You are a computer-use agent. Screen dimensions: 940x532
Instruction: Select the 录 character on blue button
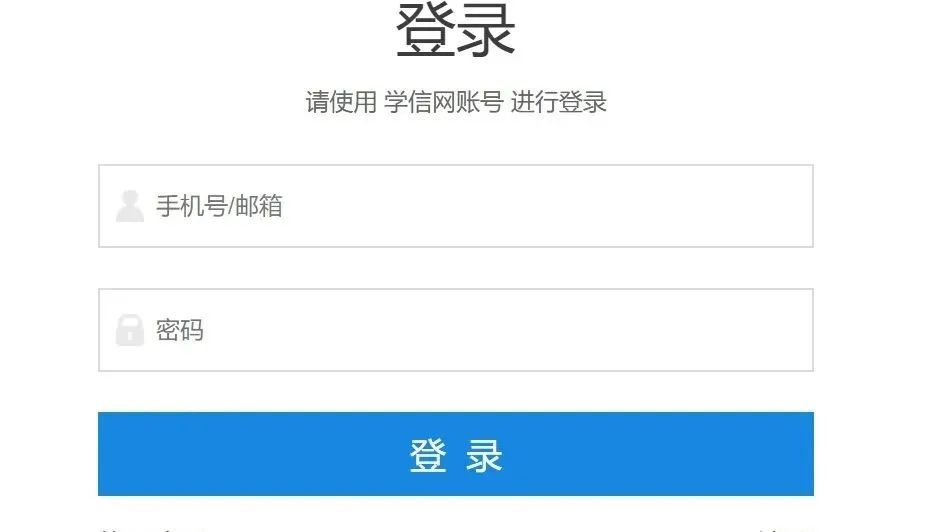[x=484, y=455]
